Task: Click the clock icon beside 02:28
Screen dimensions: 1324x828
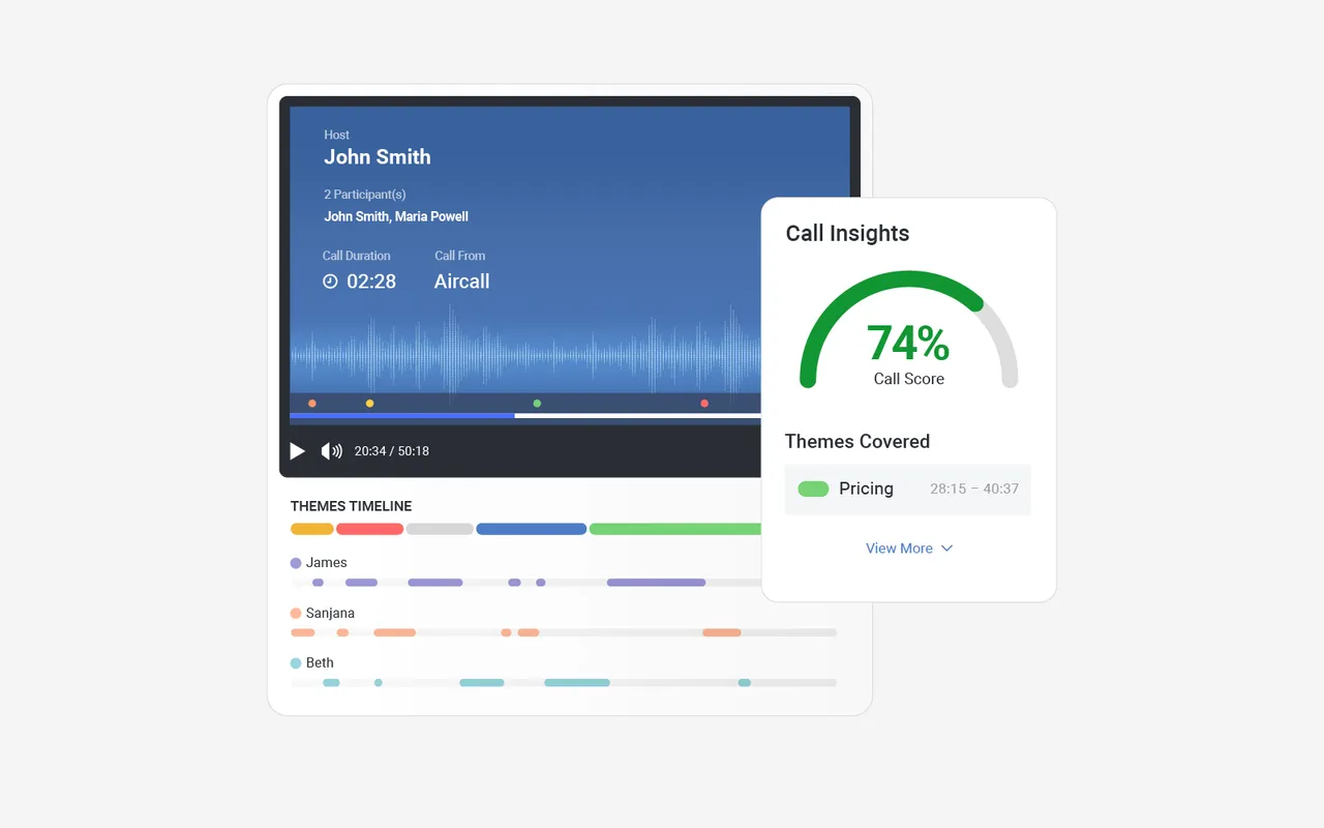Action: click(x=330, y=282)
